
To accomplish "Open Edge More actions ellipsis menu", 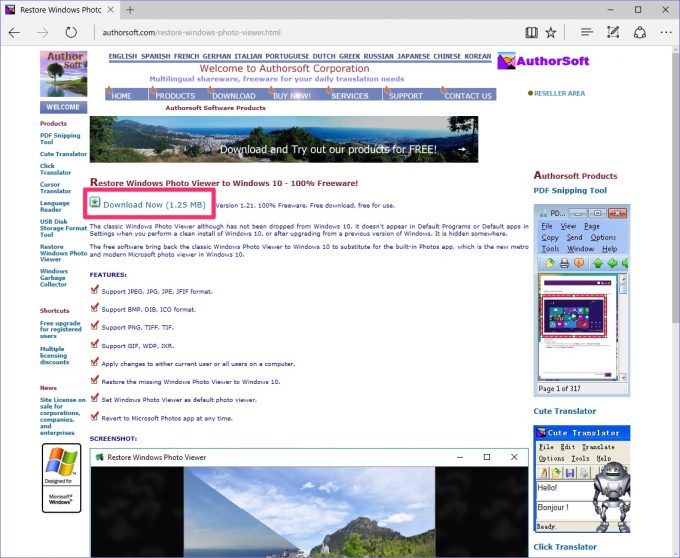I will tap(666, 33).
